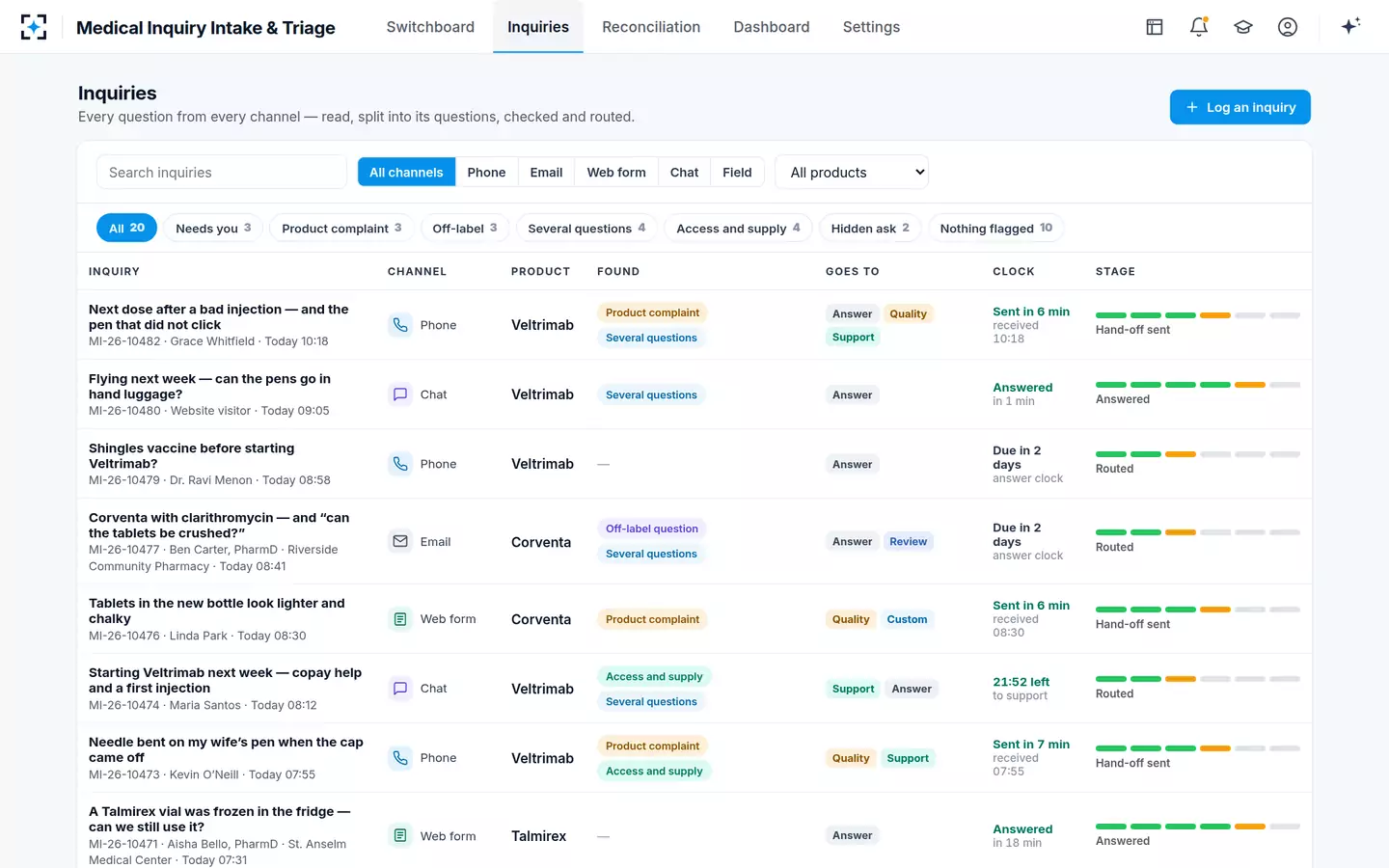Screen dimensions: 1389x868
Task: Click the web form icon in the Talmirex row
Action: pos(400,836)
